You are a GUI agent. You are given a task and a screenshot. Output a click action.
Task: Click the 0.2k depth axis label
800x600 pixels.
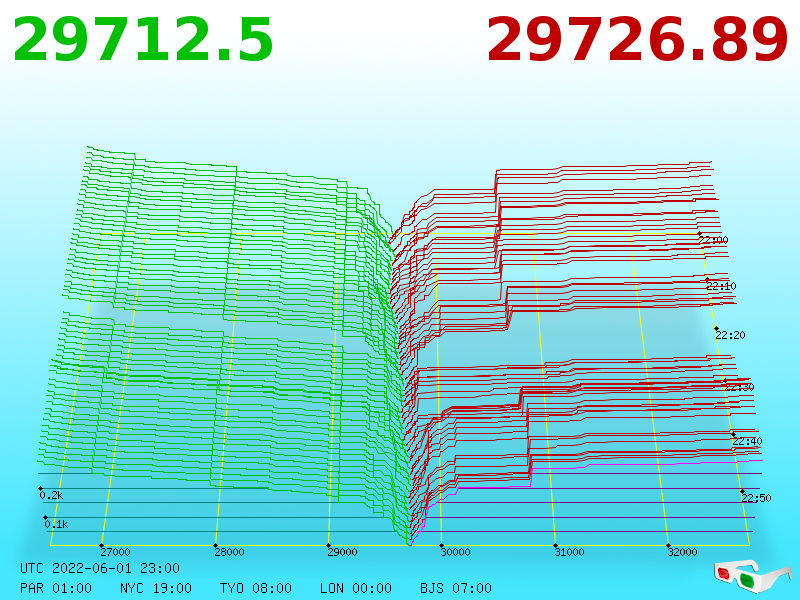point(52,495)
